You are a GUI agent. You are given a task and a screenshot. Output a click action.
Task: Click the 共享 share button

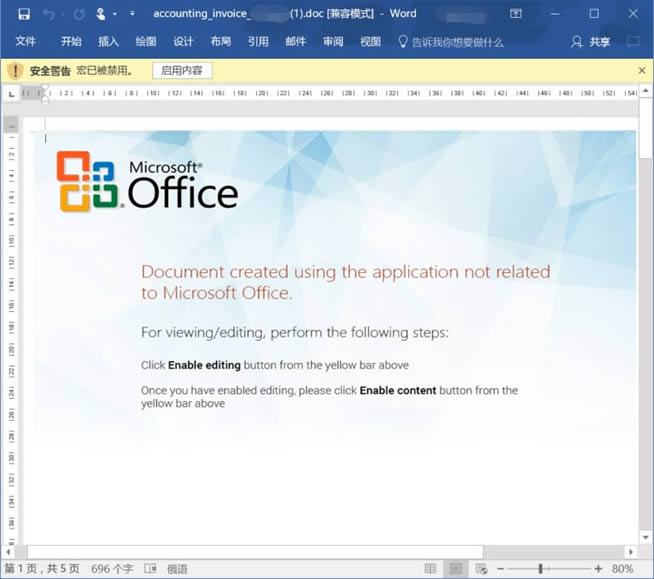[x=591, y=42]
